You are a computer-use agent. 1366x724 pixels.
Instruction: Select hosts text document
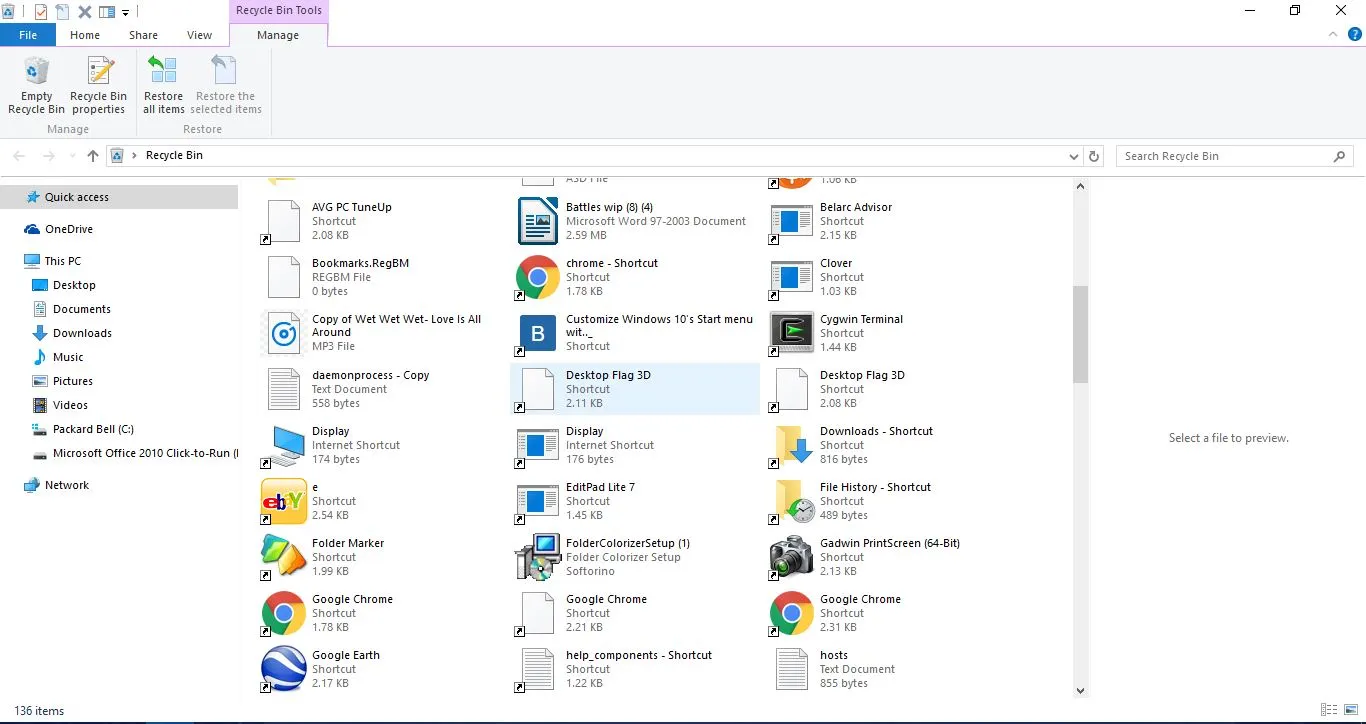tap(890, 669)
